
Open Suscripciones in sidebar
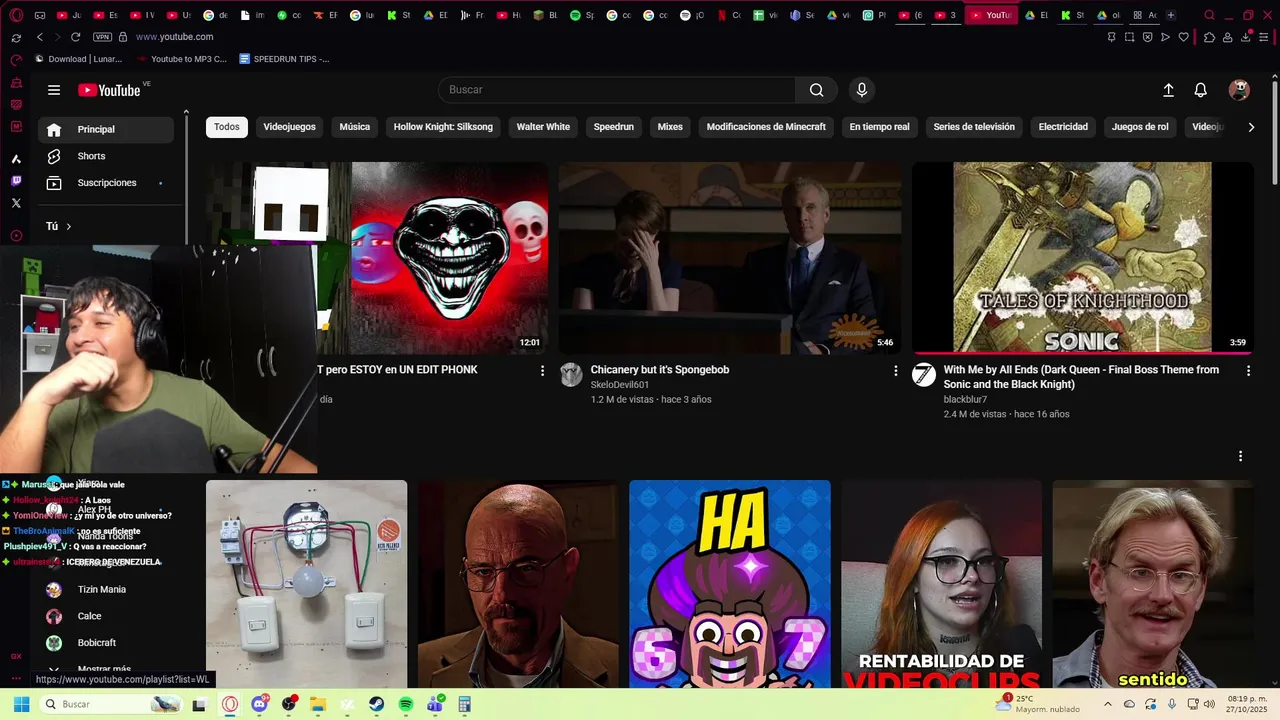coord(106,183)
